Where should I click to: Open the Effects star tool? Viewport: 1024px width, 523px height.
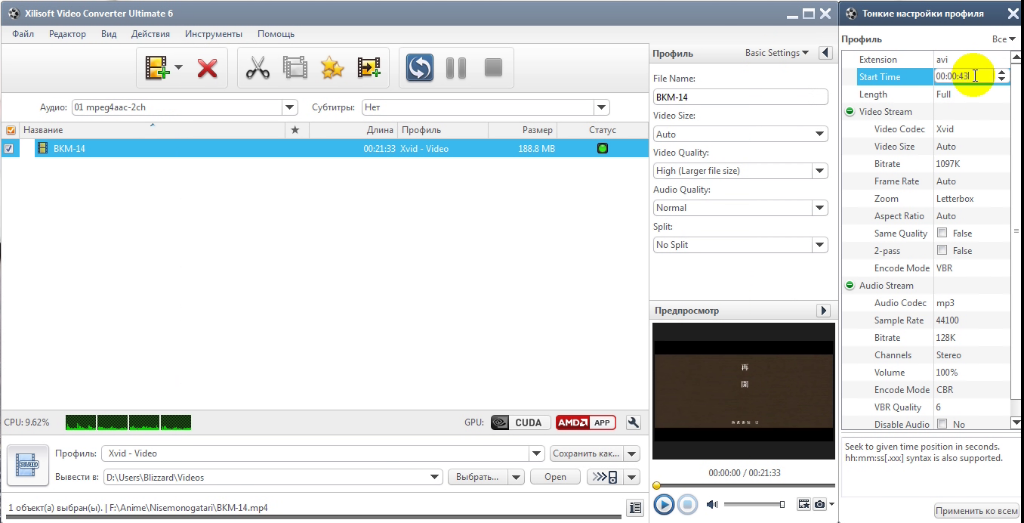point(332,67)
